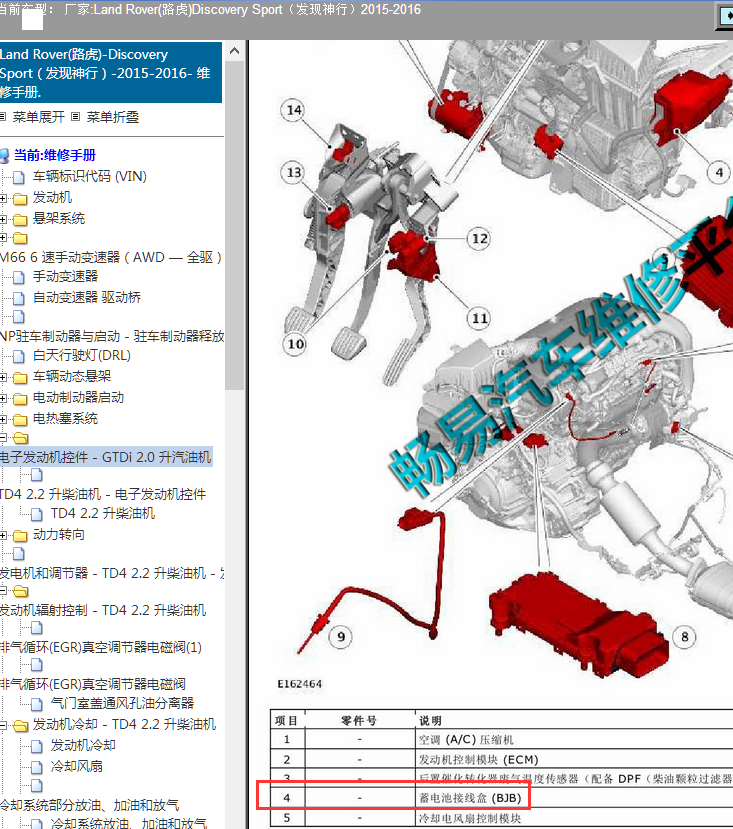
Task: Click document icon beside TD4 2.2 升柴油机
Action: point(36,514)
